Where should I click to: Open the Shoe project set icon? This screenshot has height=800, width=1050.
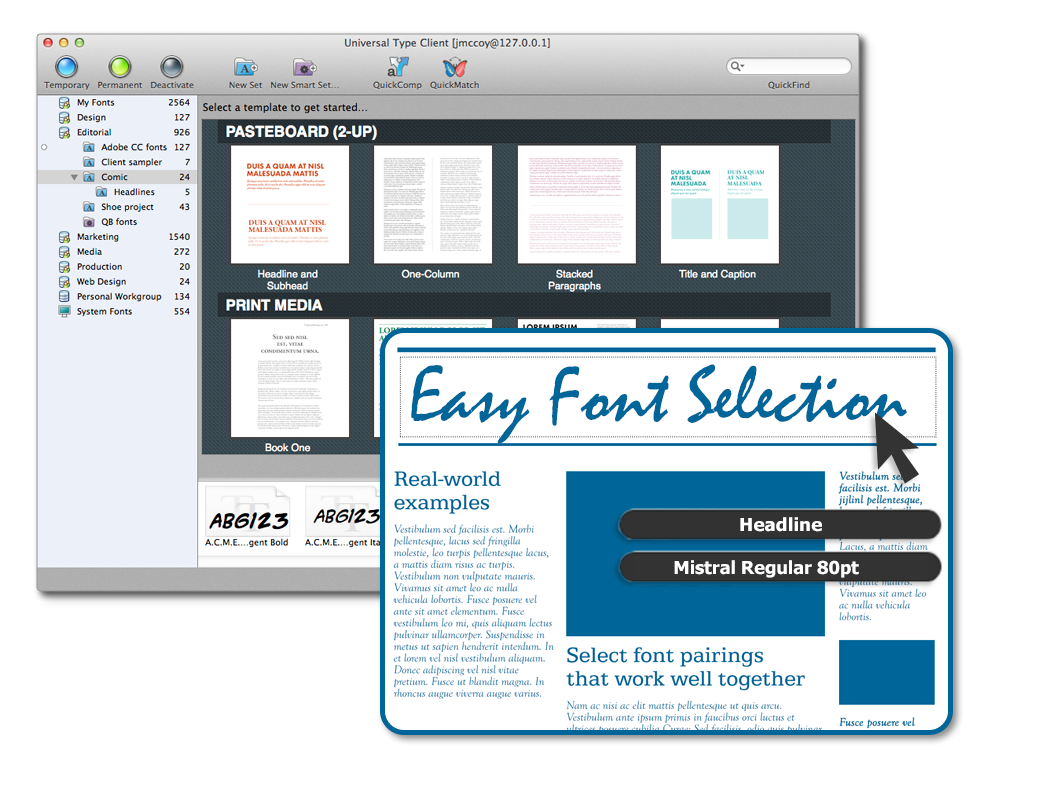[x=89, y=207]
